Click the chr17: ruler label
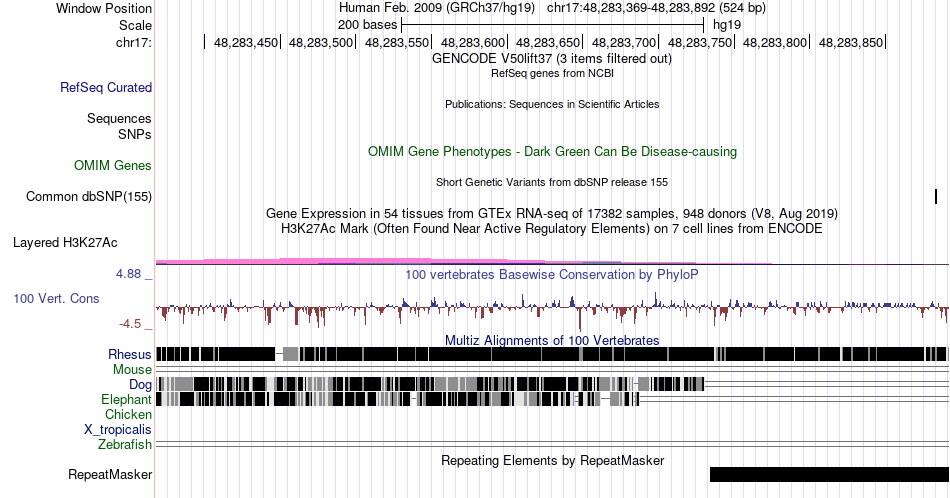Image resolution: width=950 pixels, height=498 pixels. (134, 42)
